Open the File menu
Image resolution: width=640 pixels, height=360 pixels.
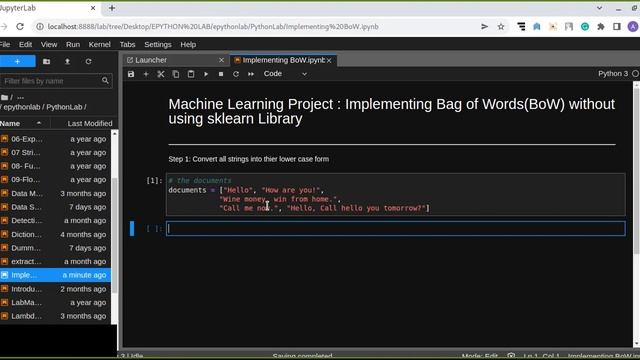pyautogui.click(x=5, y=44)
